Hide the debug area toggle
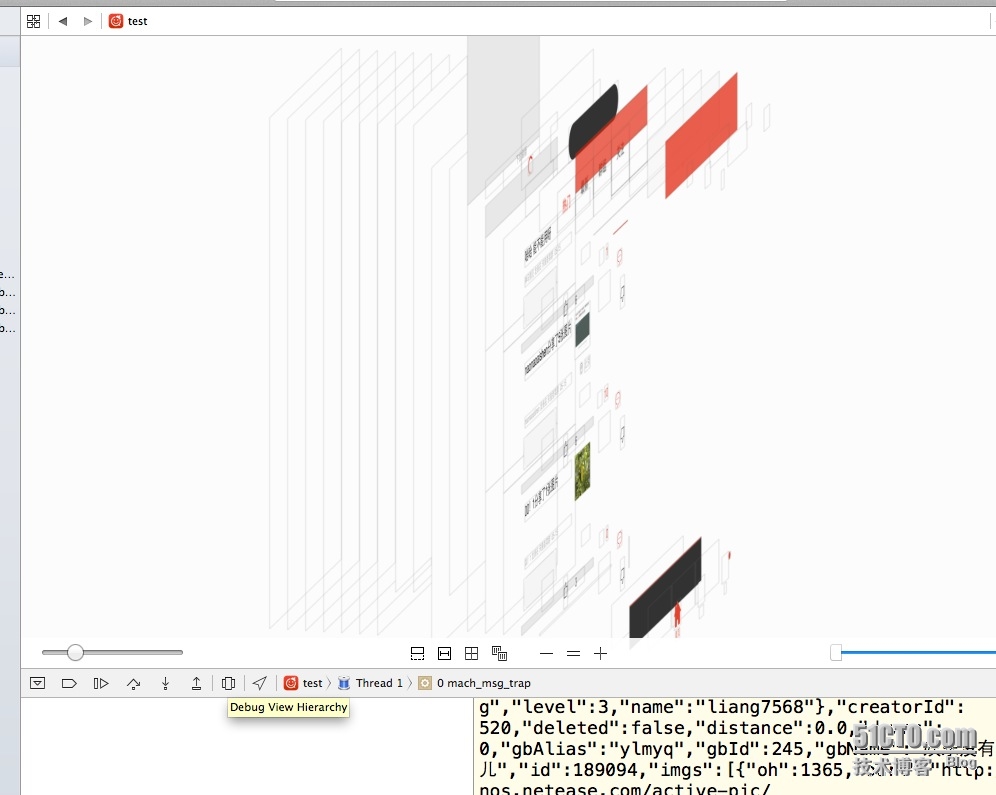 pyautogui.click(x=37, y=683)
